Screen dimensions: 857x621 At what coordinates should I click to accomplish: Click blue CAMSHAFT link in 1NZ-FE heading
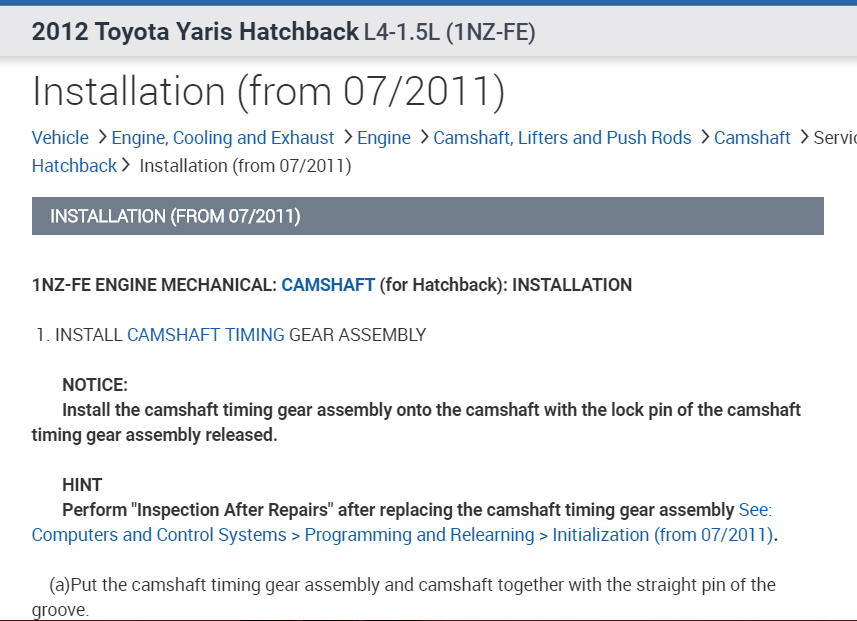(x=328, y=285)
